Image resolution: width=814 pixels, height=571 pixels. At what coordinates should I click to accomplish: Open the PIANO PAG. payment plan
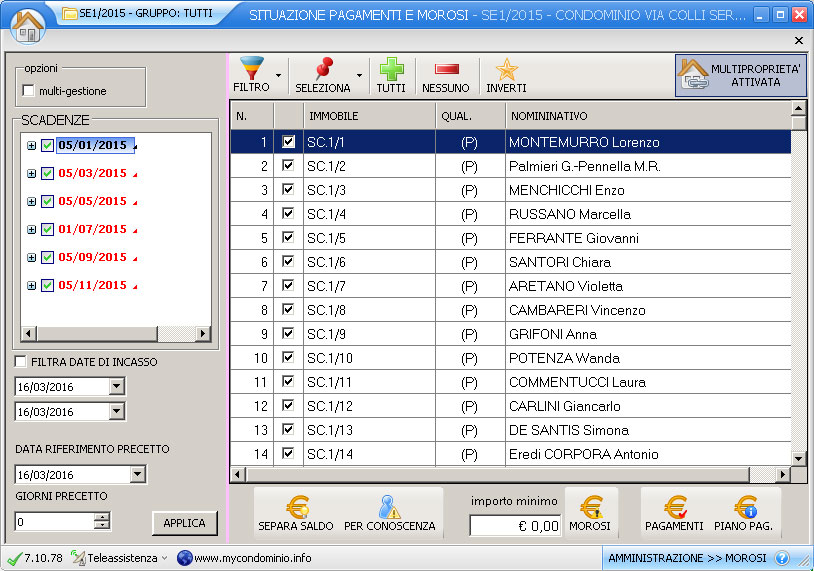click(745, 514)
